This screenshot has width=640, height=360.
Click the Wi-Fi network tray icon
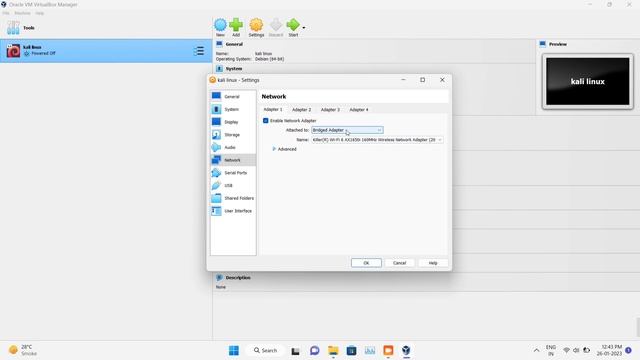567,350
